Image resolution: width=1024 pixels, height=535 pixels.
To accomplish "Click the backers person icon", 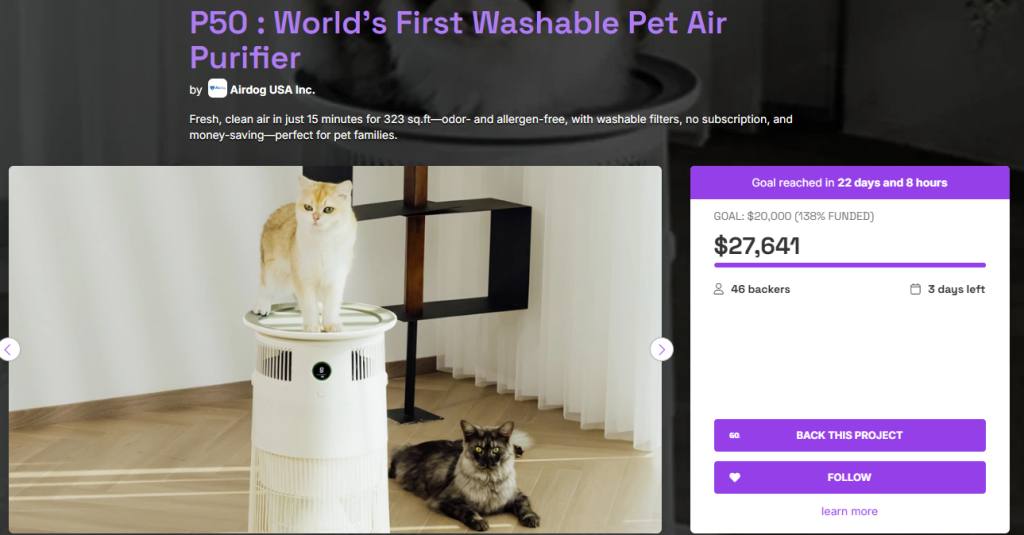I will (x=718, y=289).
